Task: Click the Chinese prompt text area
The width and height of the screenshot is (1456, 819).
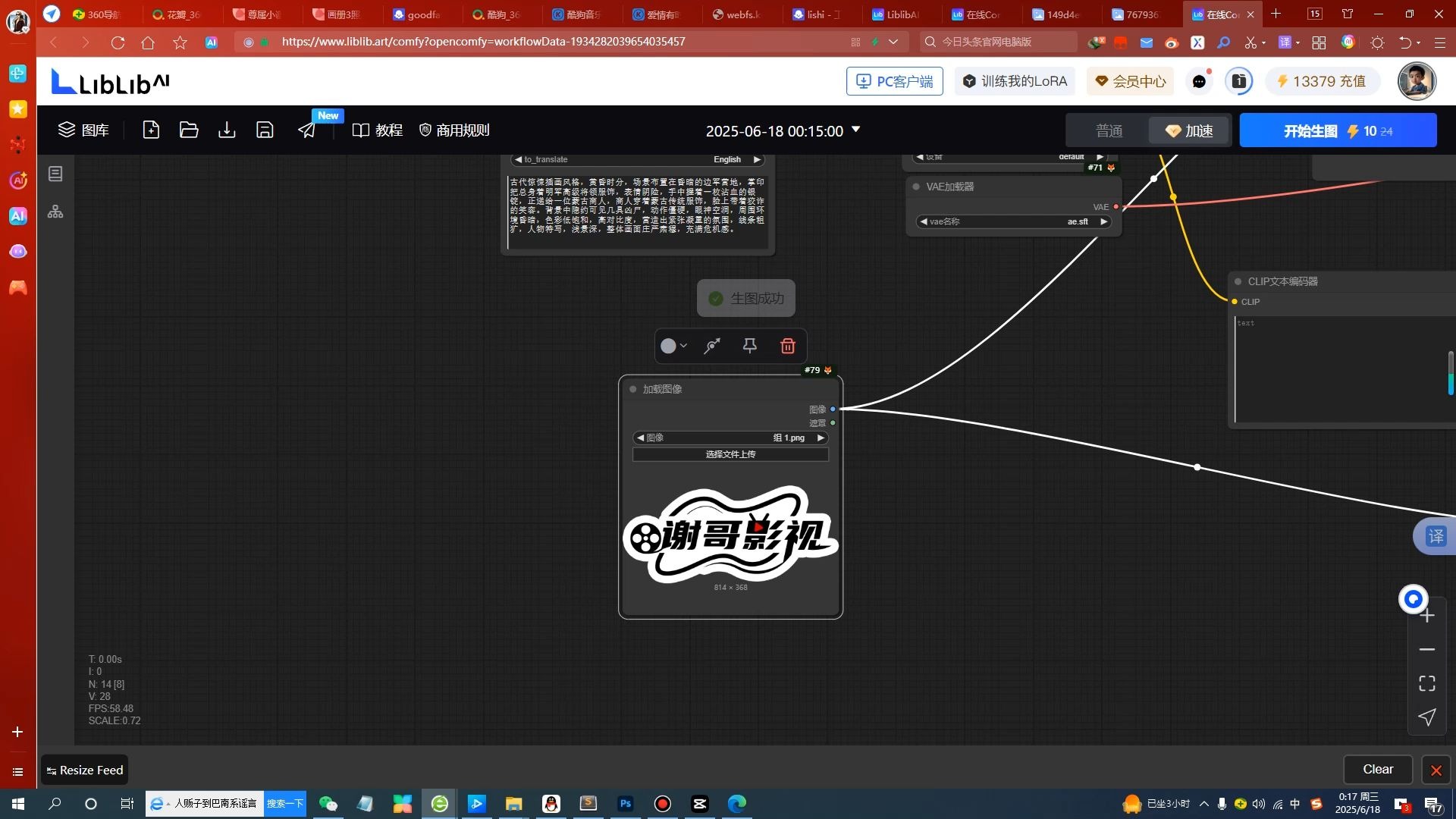Action: pyautogui.click(x=638, y=212)
